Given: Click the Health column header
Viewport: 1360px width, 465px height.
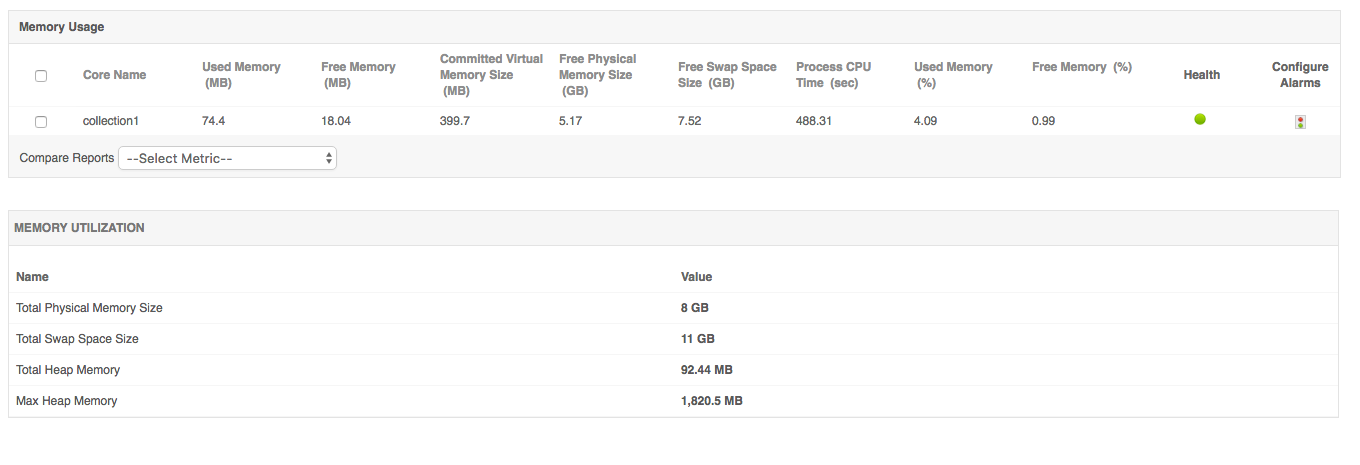Looking at the screenshot, I should [1201, 75].
